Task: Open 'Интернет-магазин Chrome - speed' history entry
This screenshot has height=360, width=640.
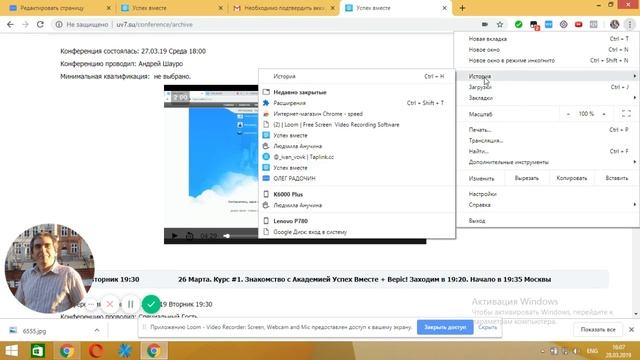Action: click(357, 114)
